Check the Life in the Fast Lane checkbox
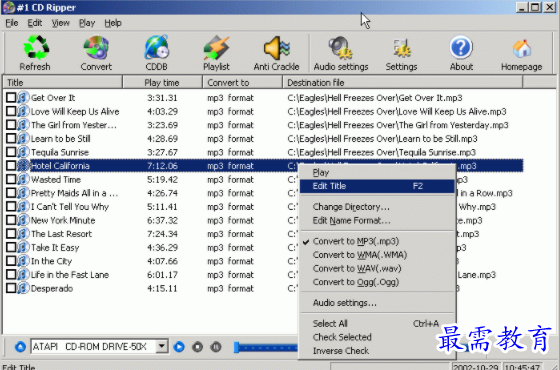The height and width of the screenshot is (370, 560). click(x=11, y=275)
